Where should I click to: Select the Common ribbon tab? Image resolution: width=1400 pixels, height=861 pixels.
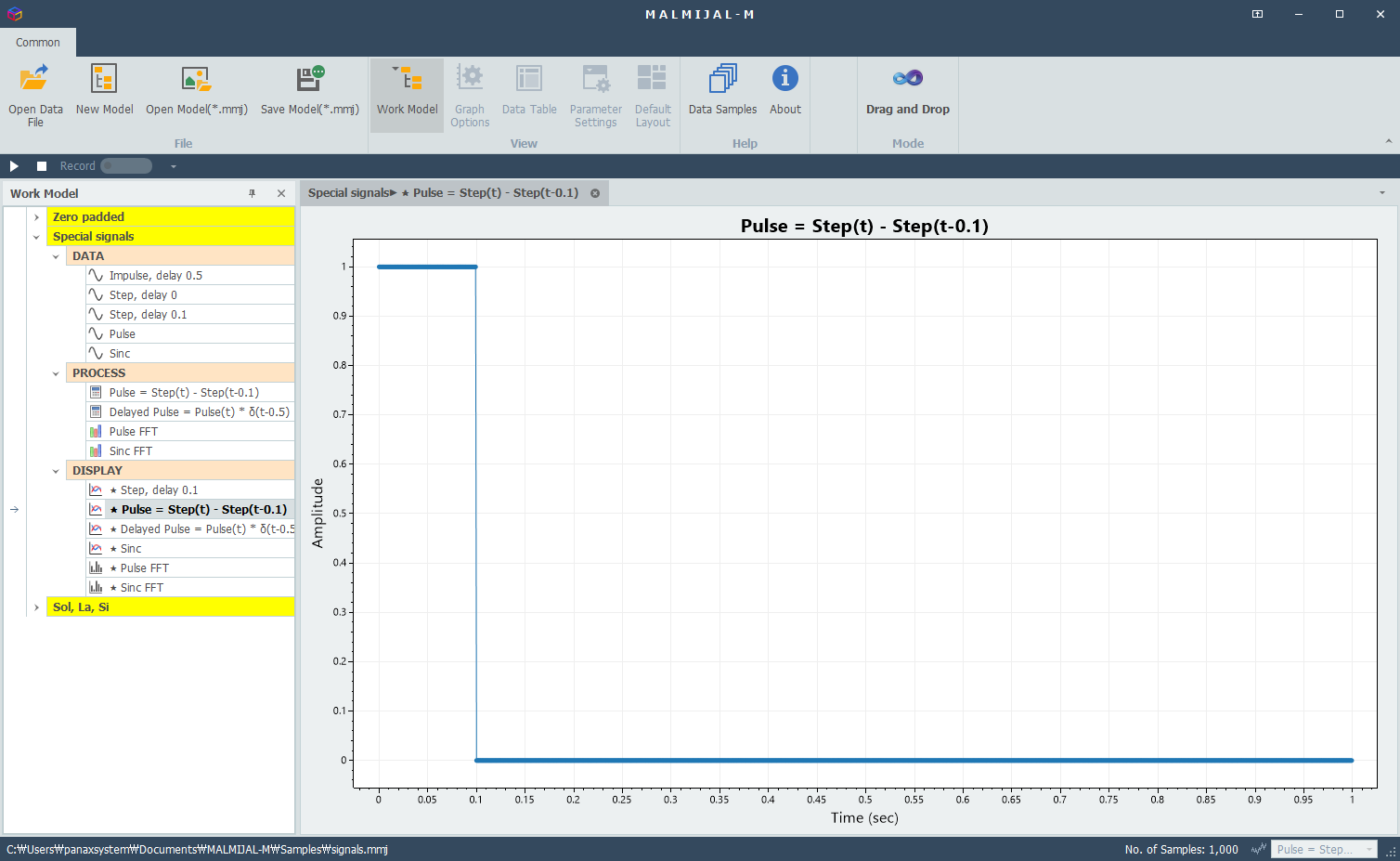tap(38, 43)
